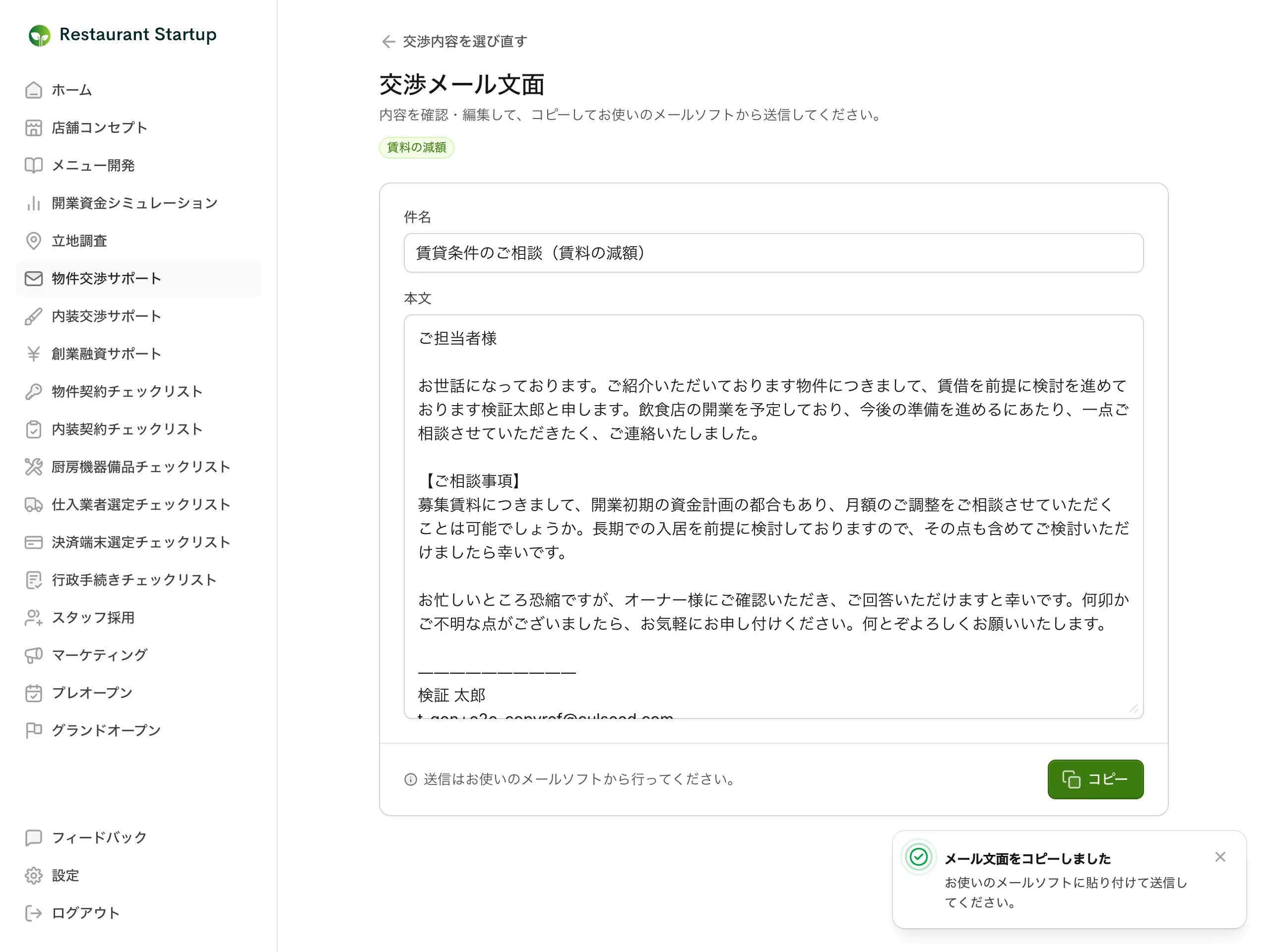Screen dimensions: 1270x952
Task: Click the スタッフ採用 user-plus icon
Action: pos(34,617)
